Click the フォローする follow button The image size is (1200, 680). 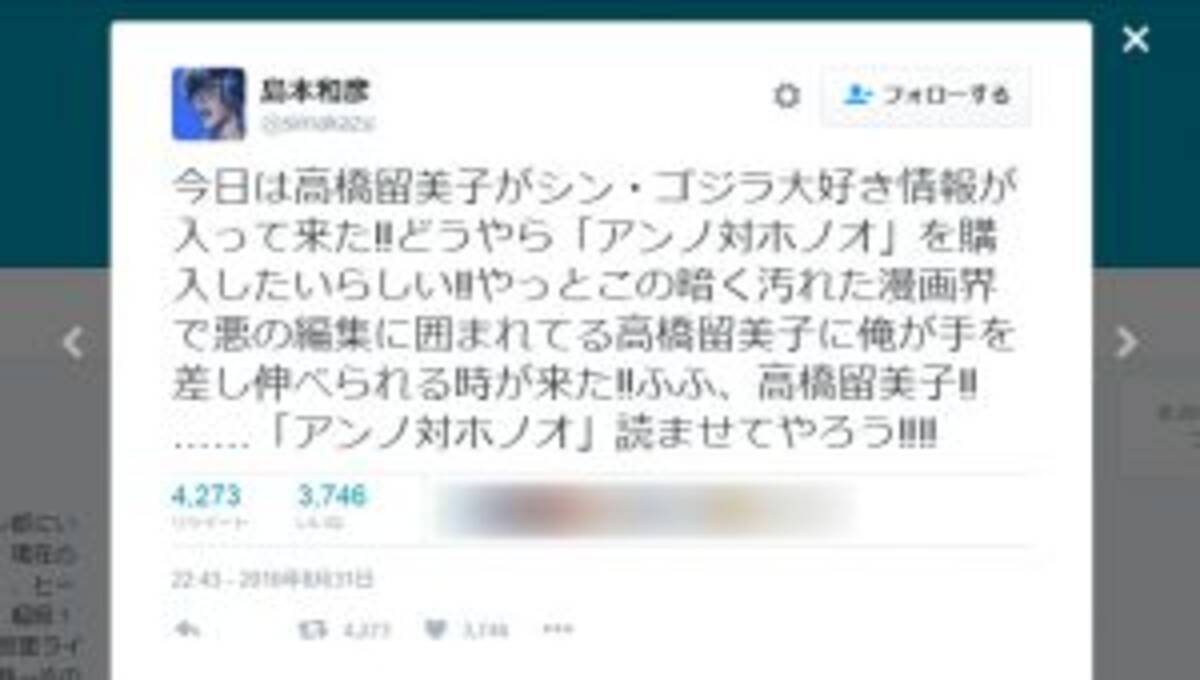[926, 96]
